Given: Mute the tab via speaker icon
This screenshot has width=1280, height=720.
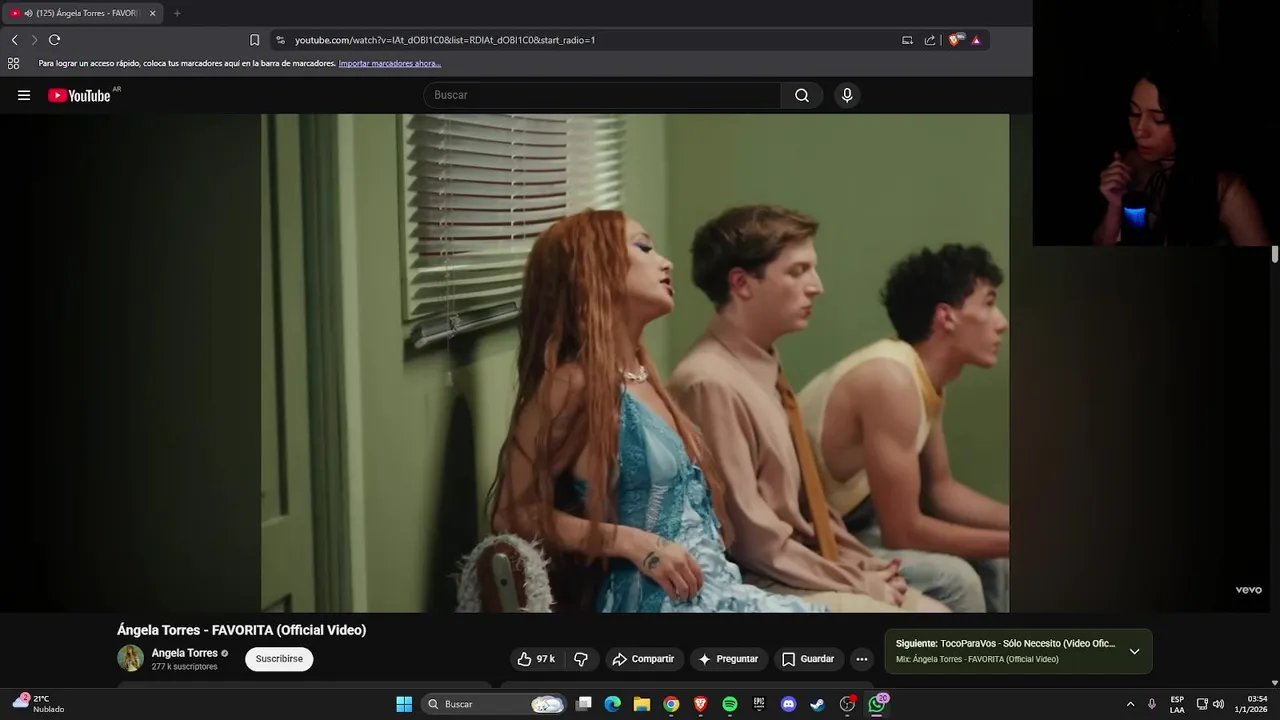Looking at the screenshot, I should pos(28,13).
